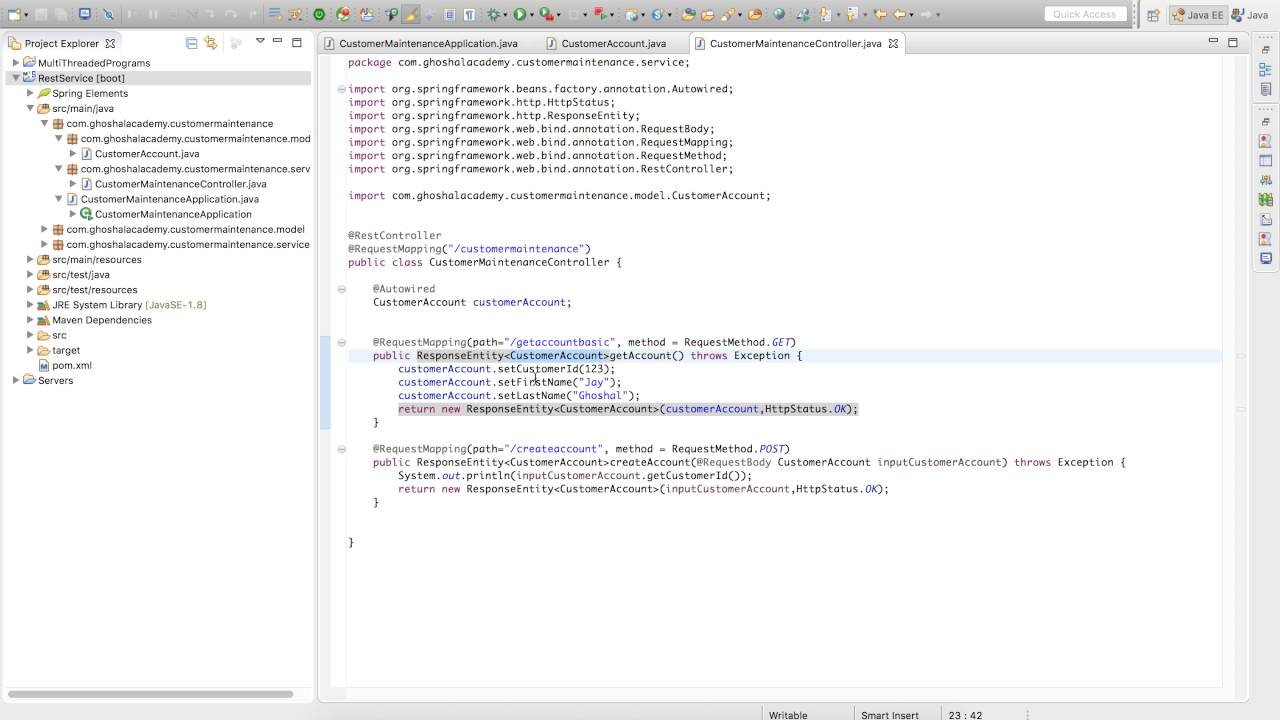Expand the MultiThreadedPrograms project
Viewport: 1280px width, 720px height.
pos(16,63)
